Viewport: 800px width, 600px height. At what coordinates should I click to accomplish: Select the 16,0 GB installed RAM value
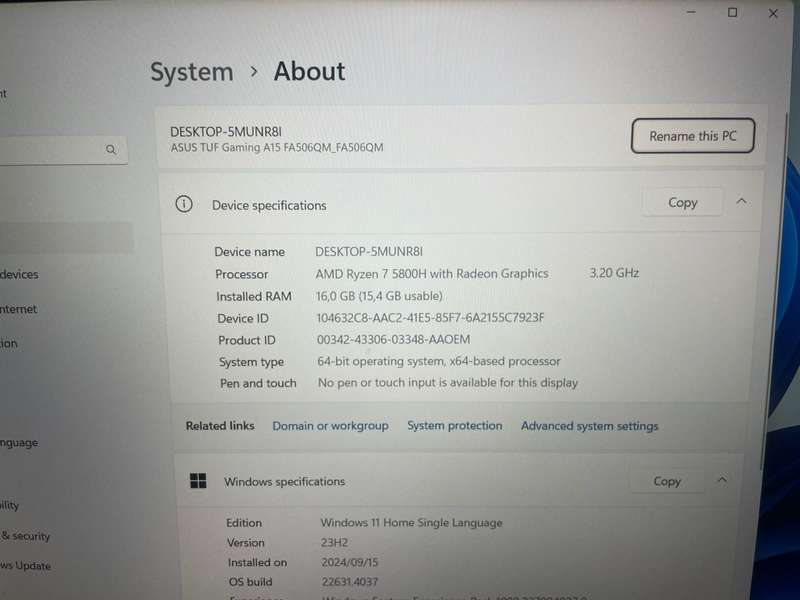coord(379,296)
